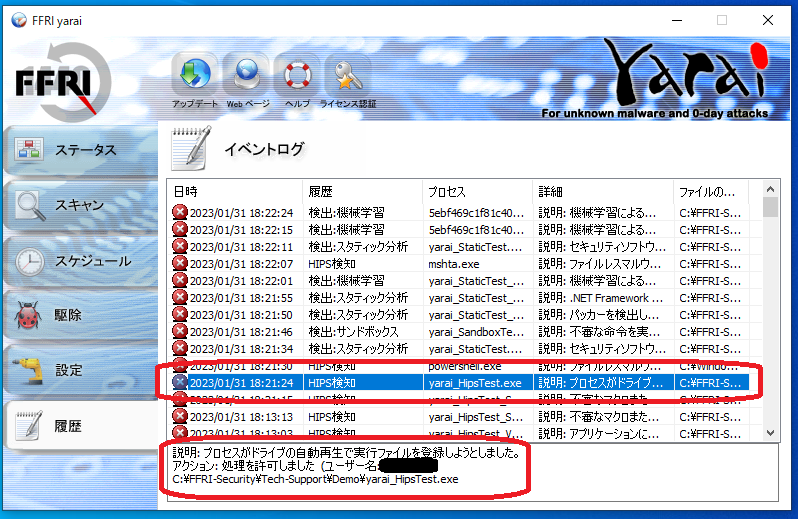Click the scroll down arrow of event list
Viewport: 798px width, 519px height.
(771, 433)
